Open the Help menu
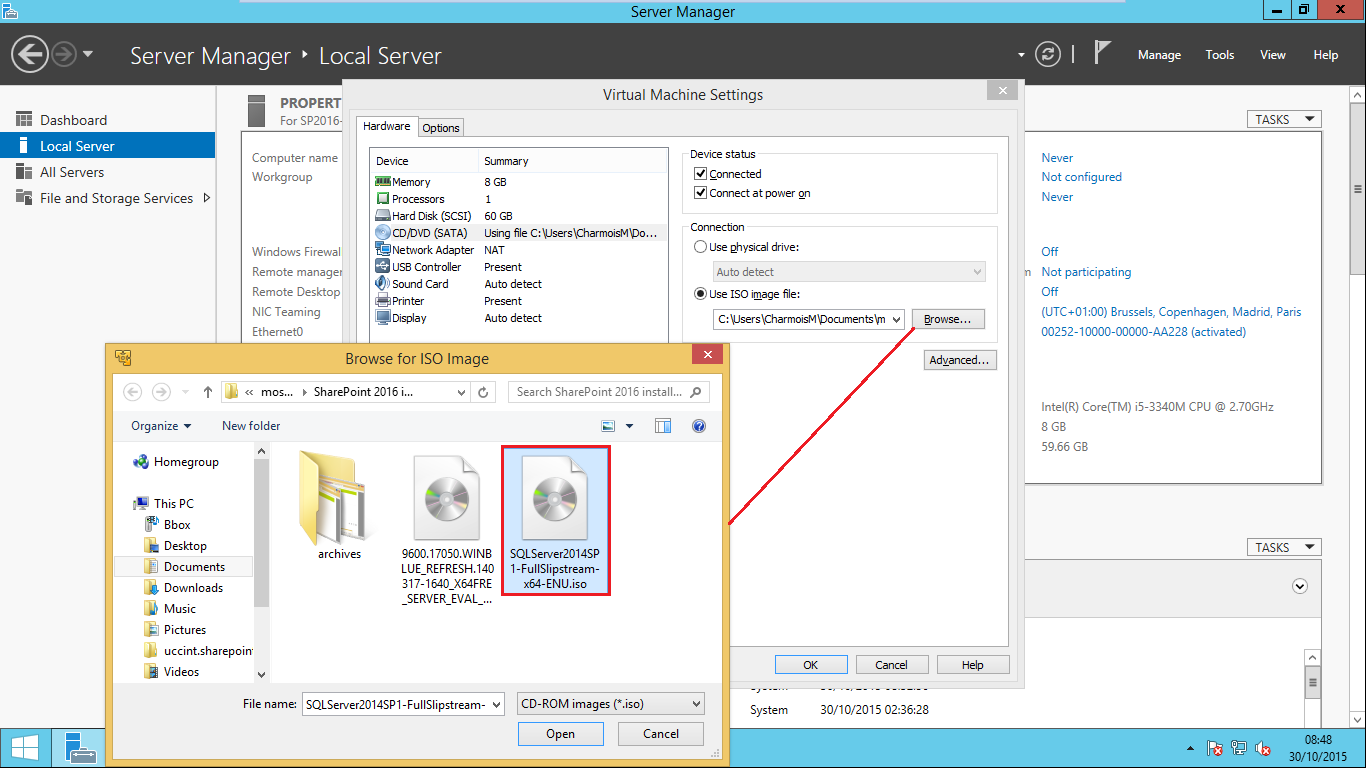The image size is (1366, 768). coord(1325,55)
